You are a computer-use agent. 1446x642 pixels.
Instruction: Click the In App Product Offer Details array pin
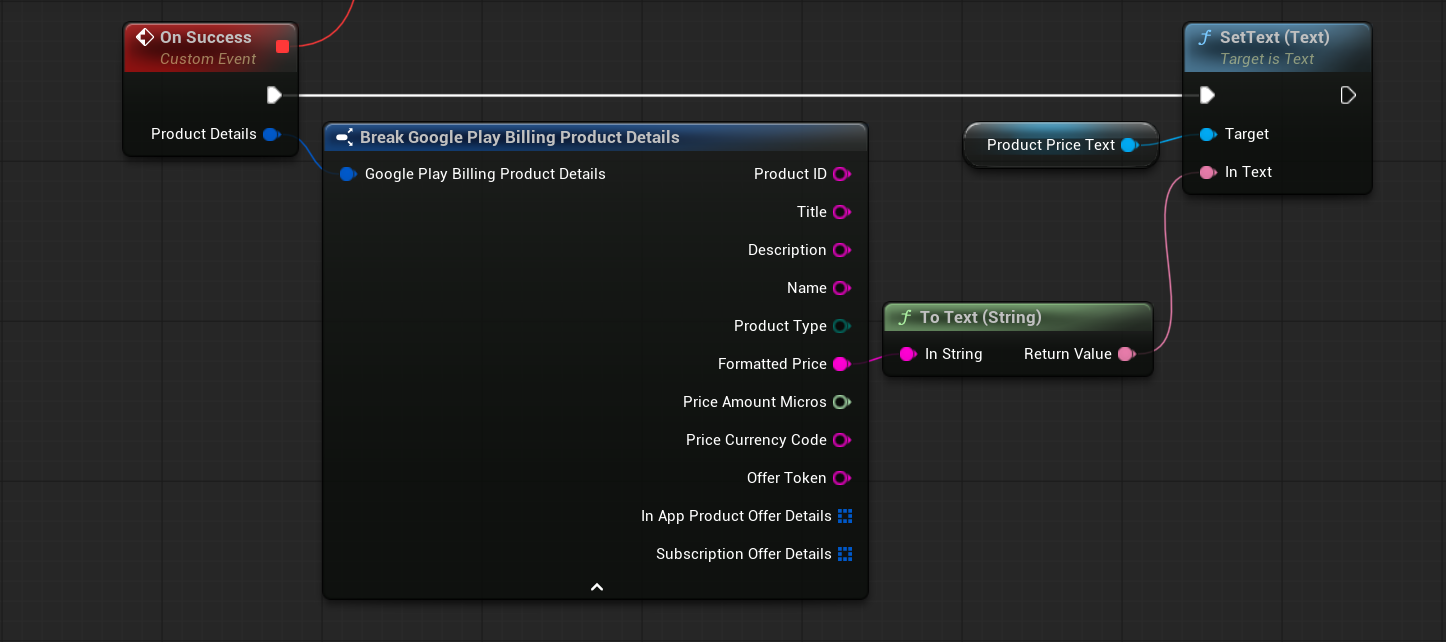[x=845, y=516]
